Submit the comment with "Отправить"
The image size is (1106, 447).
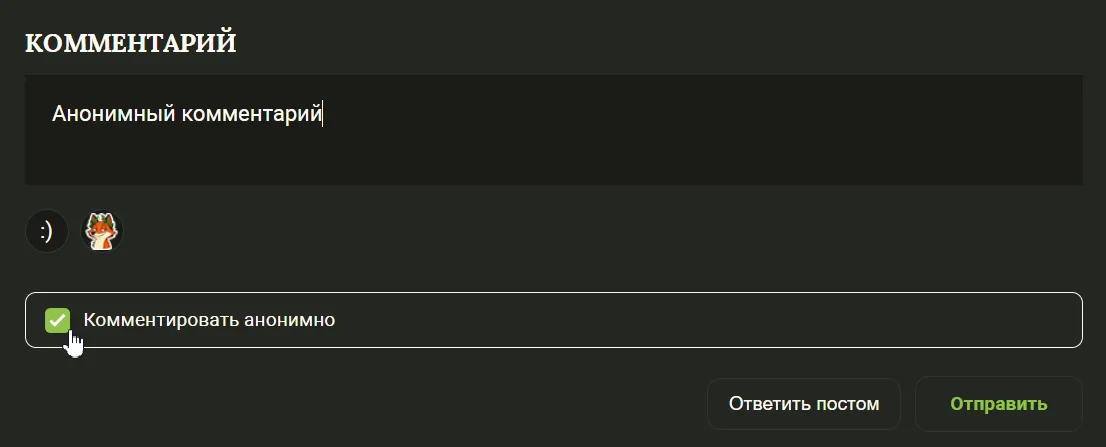pos(998,404)
